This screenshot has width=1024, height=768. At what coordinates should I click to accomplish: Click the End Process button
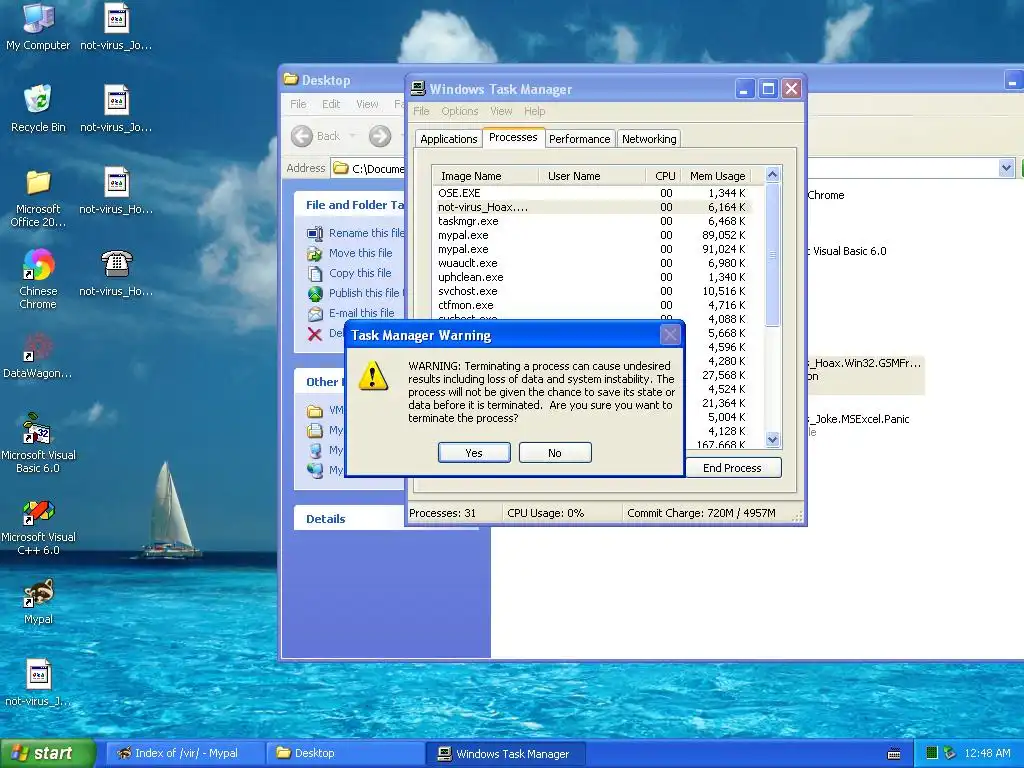[733, 468]
